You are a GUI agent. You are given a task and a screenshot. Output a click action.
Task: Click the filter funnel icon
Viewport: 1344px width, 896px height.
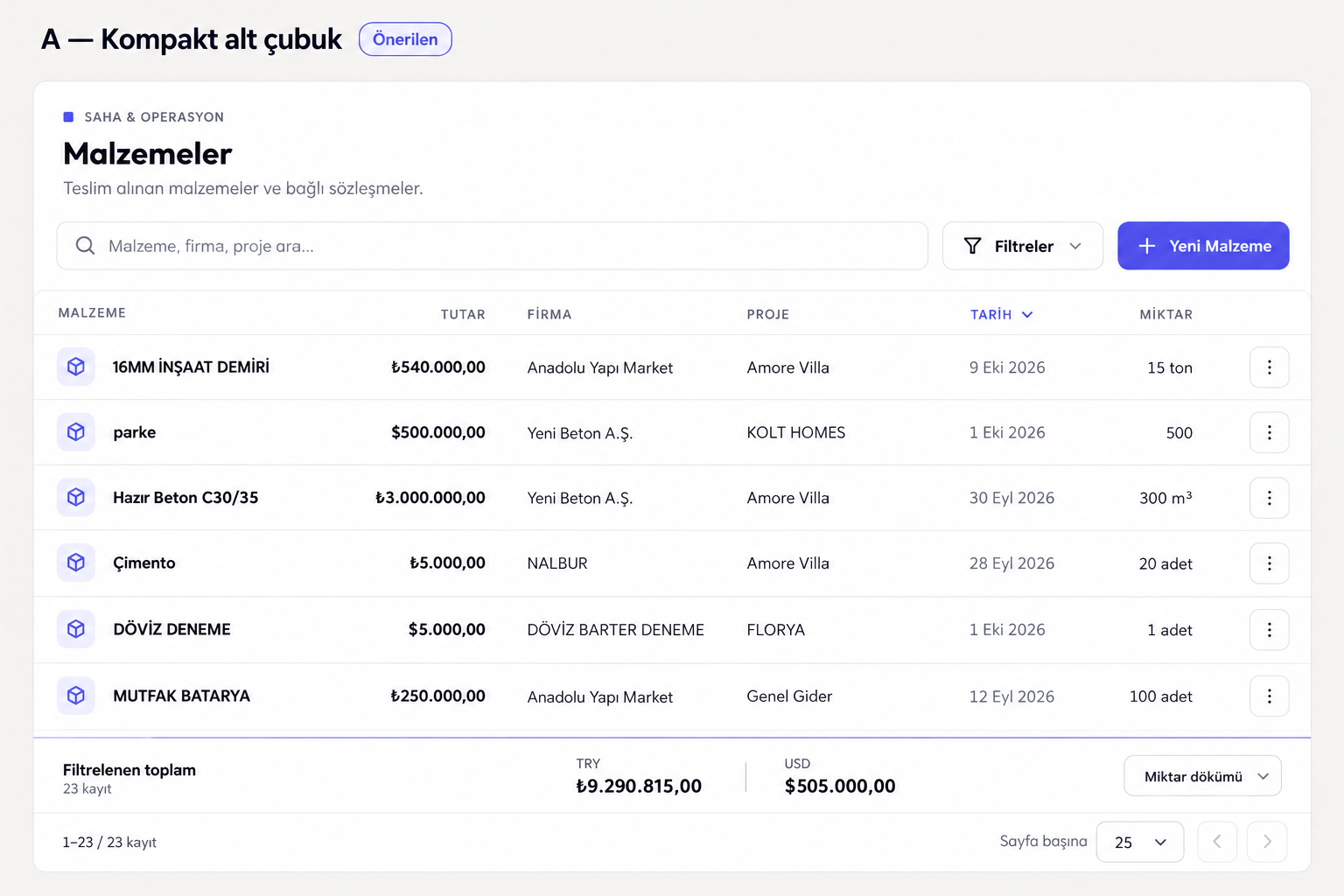[x=972, y=246]
